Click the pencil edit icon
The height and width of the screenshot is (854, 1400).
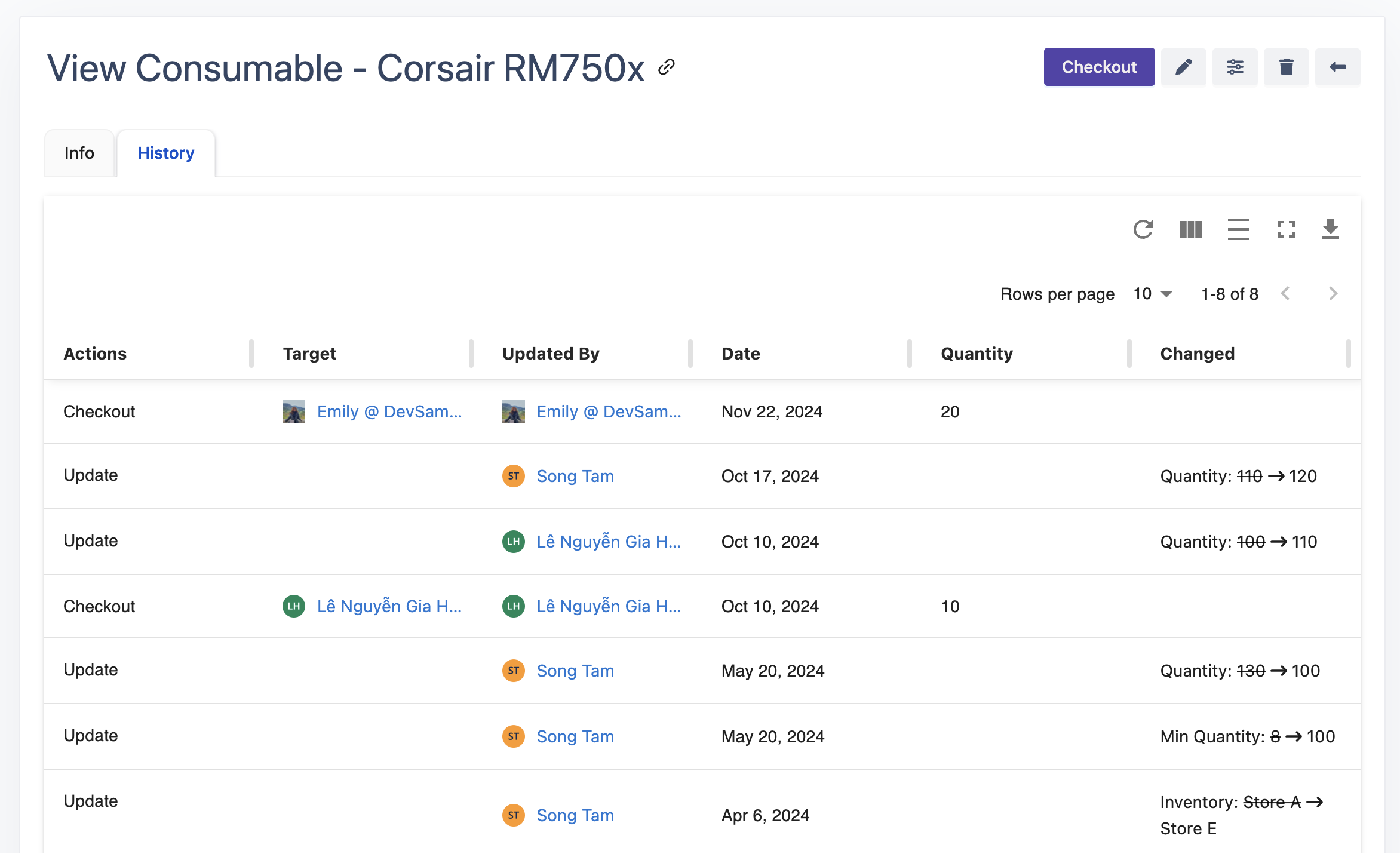tap(1183, 67)
